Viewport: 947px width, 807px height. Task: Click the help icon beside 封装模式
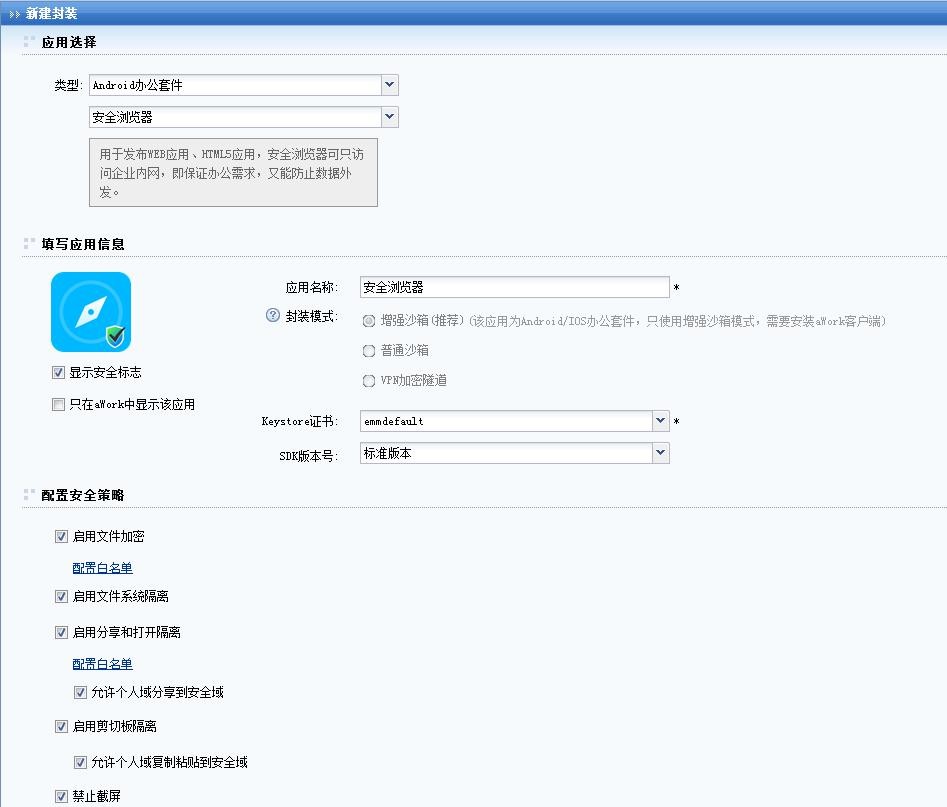point(272,316)
